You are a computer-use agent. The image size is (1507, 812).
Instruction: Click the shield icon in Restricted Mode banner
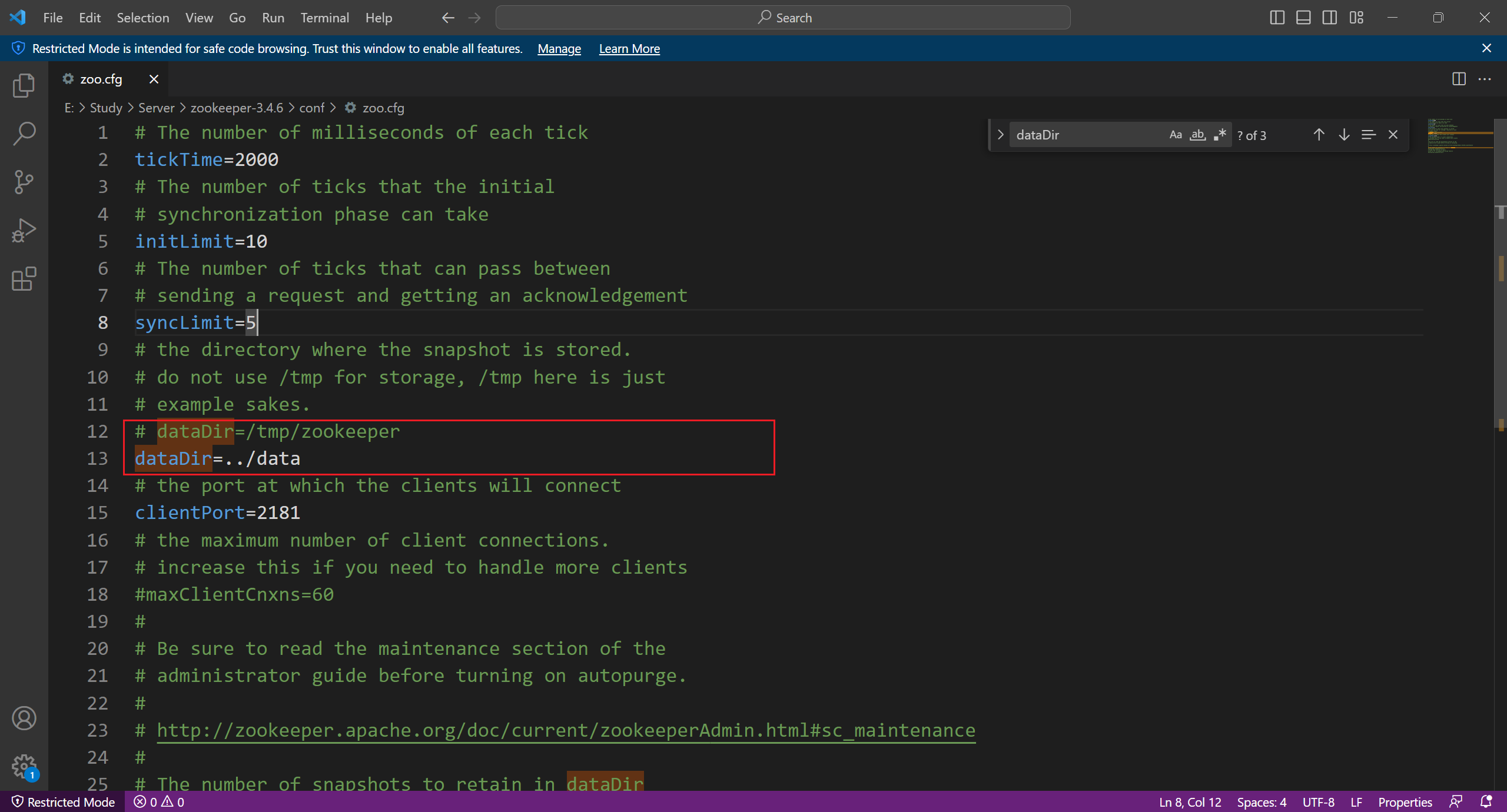tap(18, 48)
